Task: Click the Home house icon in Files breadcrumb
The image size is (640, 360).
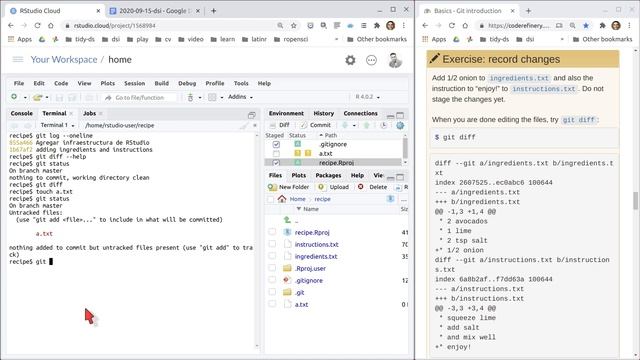Action: tap(282, 199)
